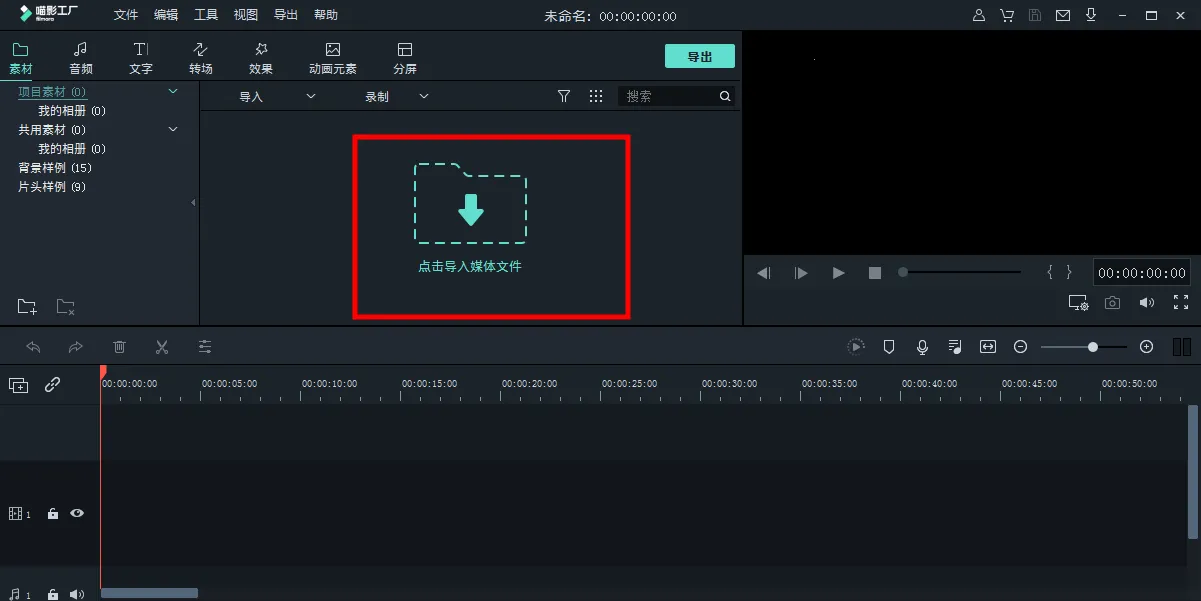Collapse the 项目素材 tree section
The height and width of the screenshot is (601, 1201).
[173, 91]
